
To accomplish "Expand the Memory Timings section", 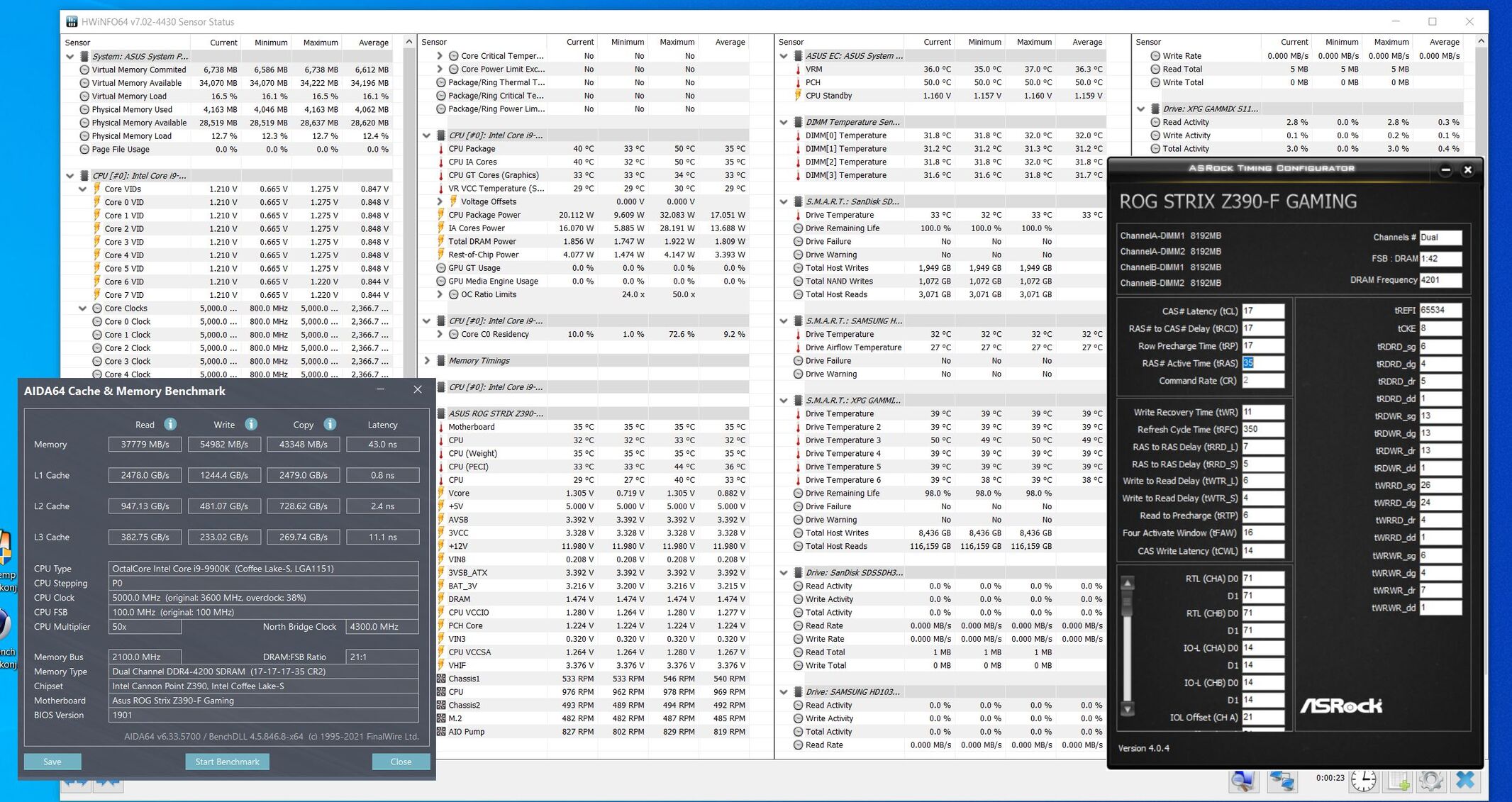I will coord(427,361).
